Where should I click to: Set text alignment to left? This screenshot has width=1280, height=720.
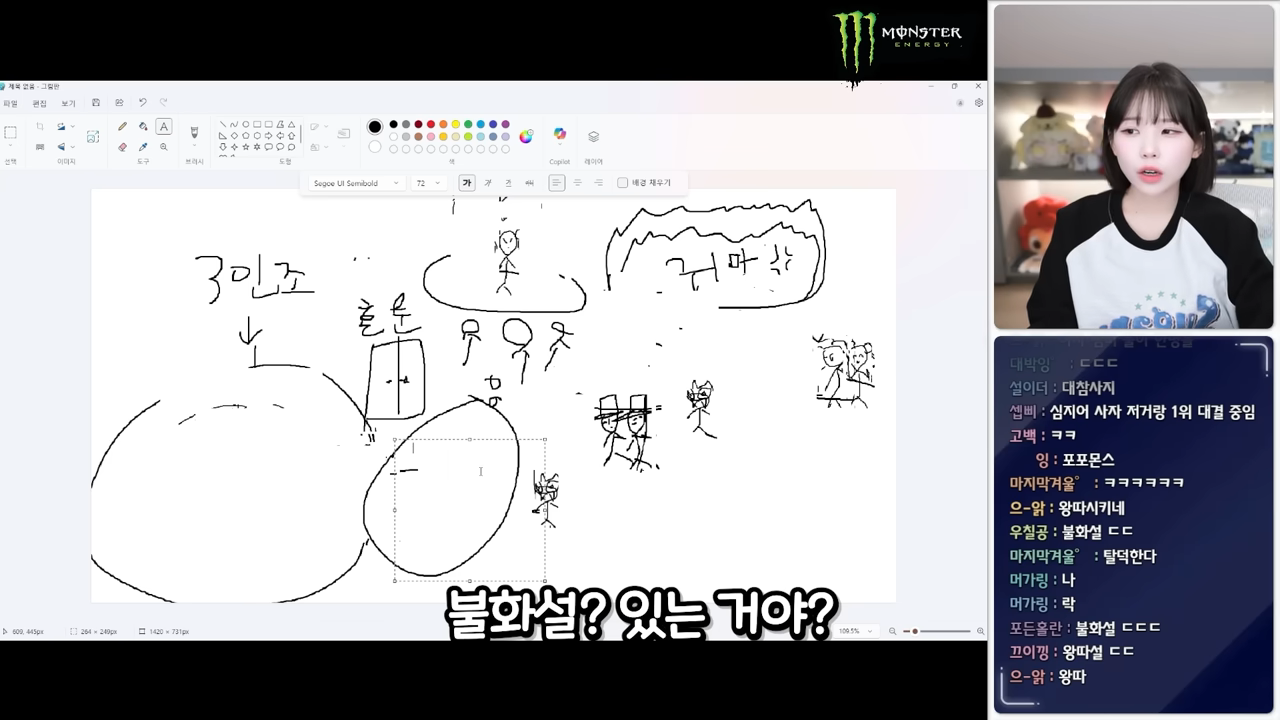click(x=557, y=183)
